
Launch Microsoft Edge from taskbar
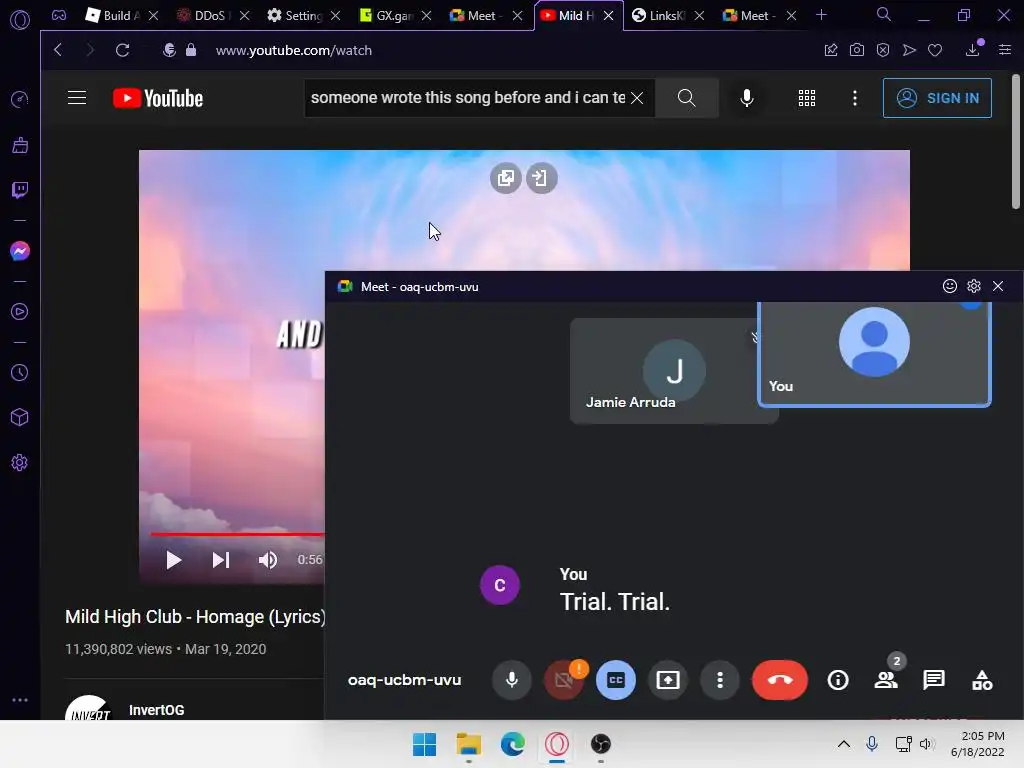pos(513,744)
